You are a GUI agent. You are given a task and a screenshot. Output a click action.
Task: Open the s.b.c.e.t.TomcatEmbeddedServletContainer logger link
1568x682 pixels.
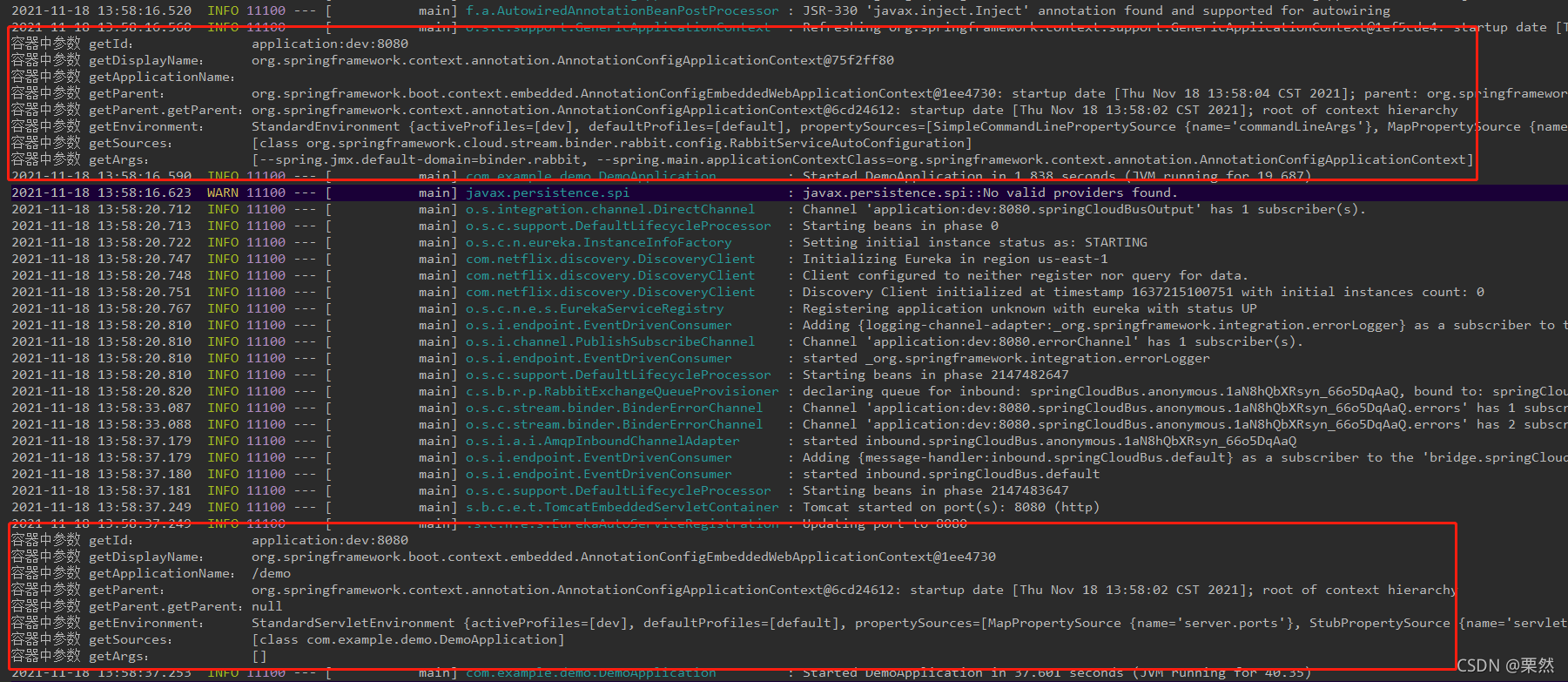click(622, 507)
